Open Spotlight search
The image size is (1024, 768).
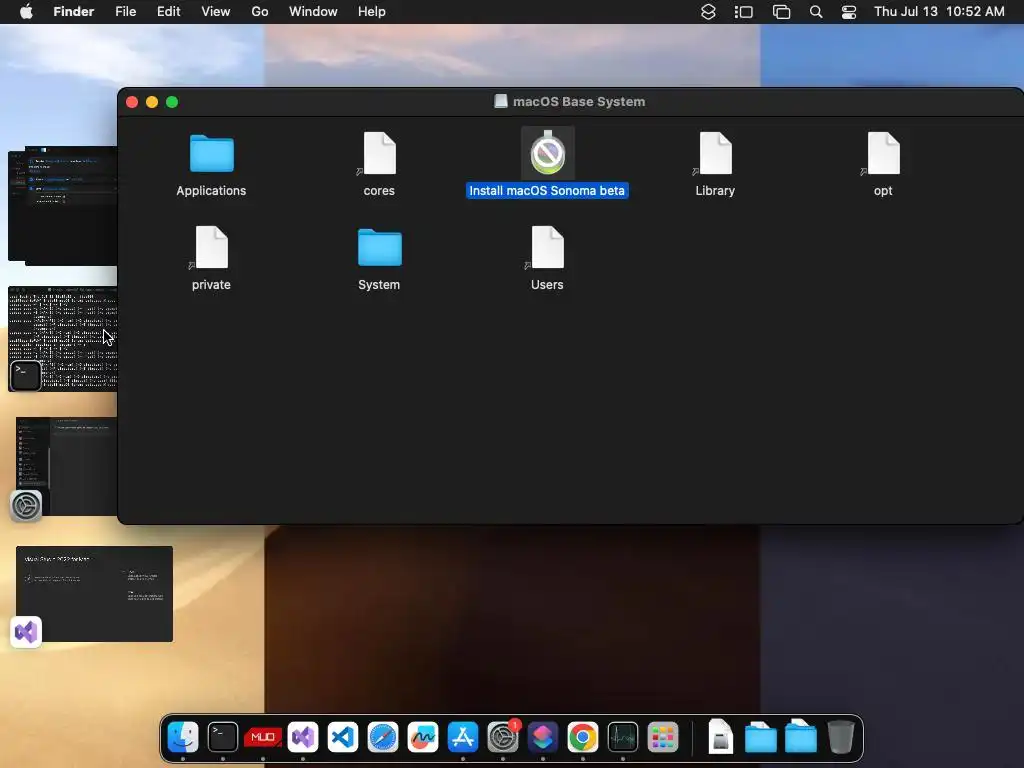coord(816,12)
